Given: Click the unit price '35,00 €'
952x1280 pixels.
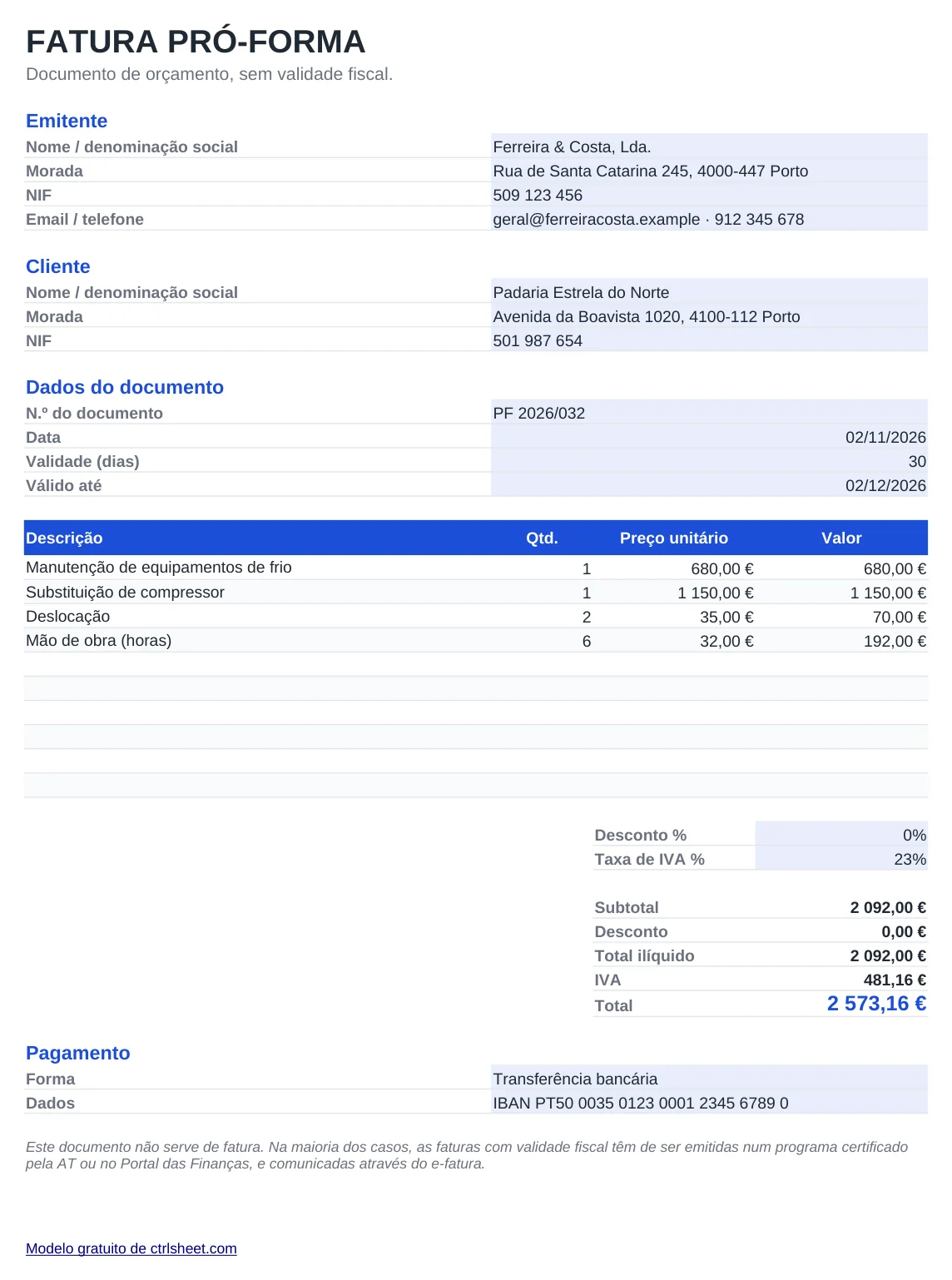Looking at the screenshot, I should (726, 617).
